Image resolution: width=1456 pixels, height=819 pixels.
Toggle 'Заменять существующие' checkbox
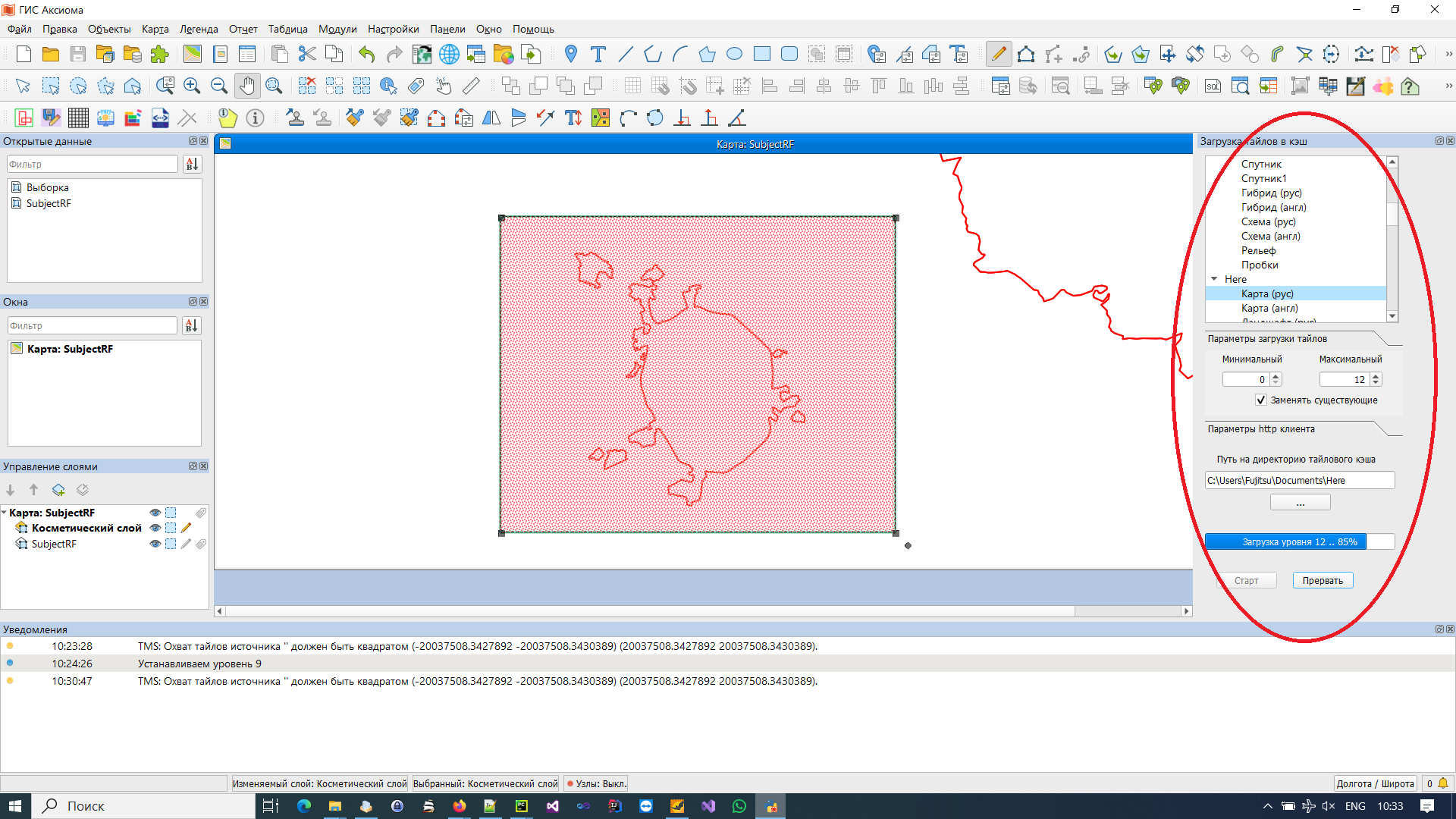pyautogui.click(x=1260, y=400)
